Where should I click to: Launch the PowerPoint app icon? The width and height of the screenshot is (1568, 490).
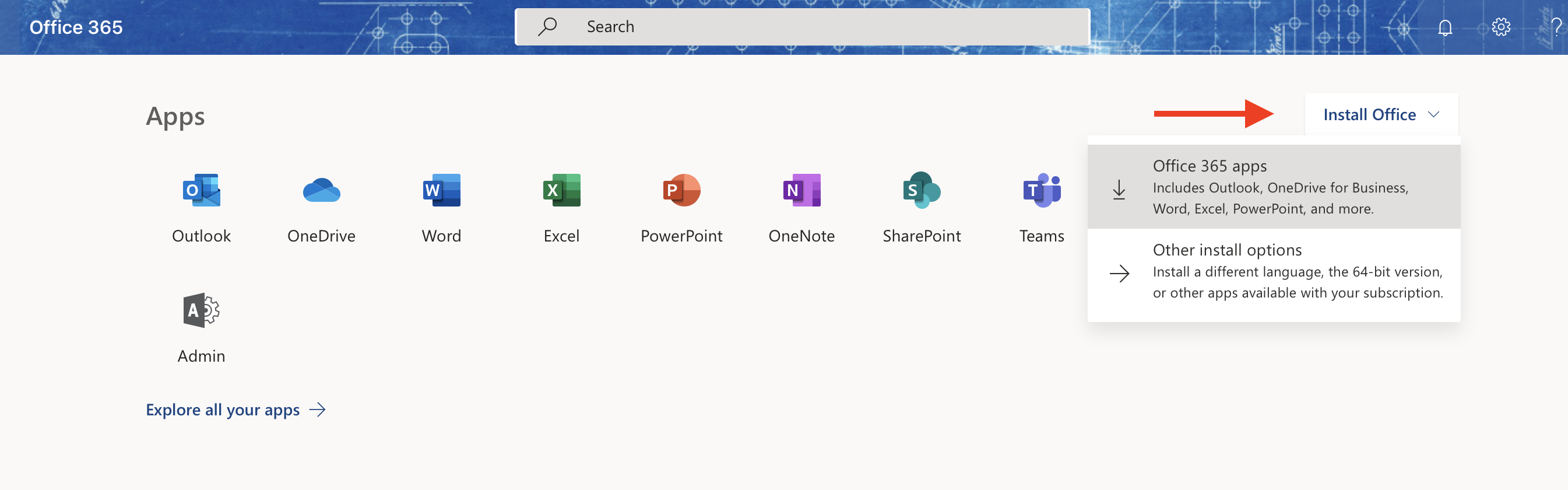[x=681, y=191]
